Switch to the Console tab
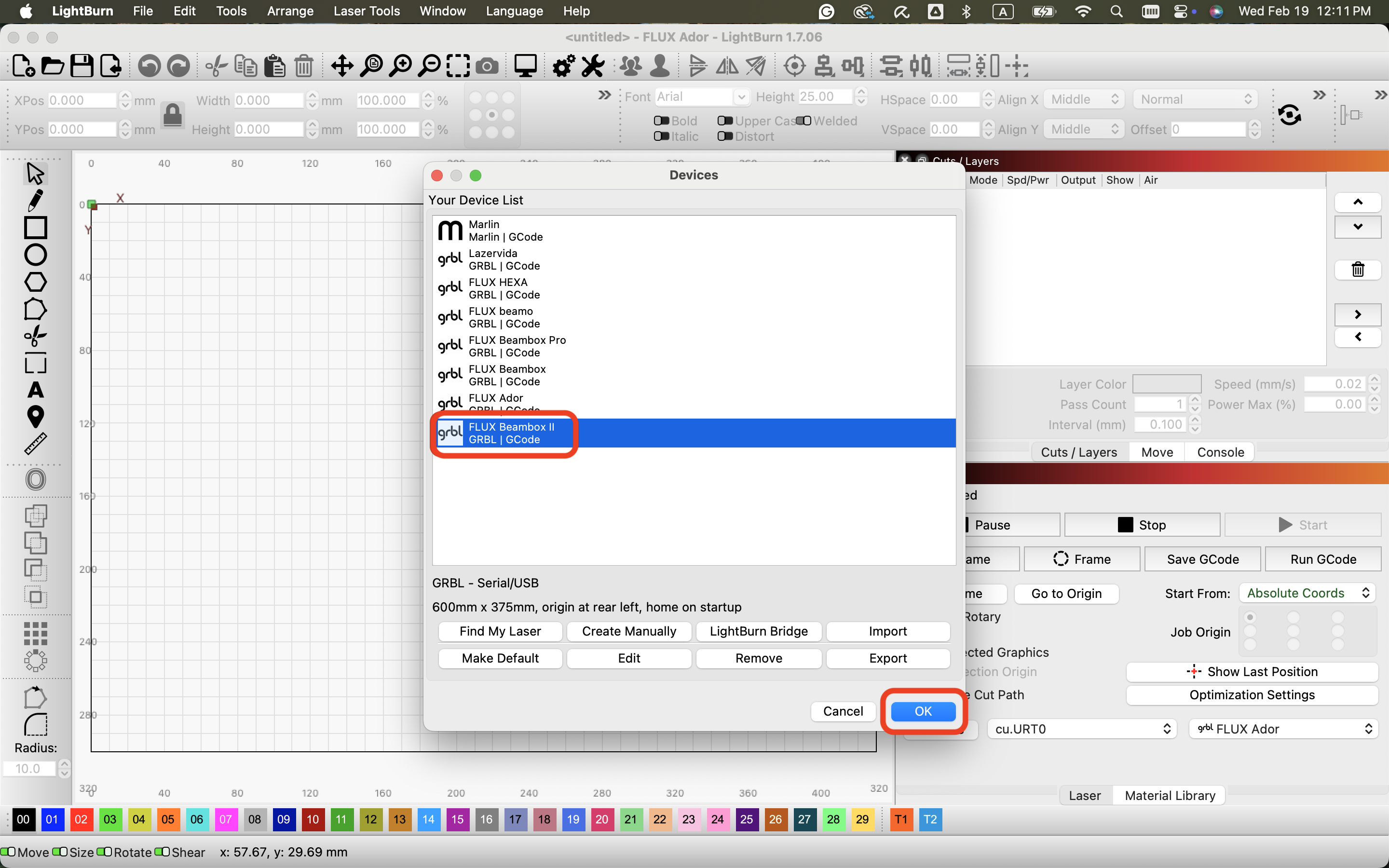The width and height of the screenshot is (1389, 868). pyautogui.click(x=1220, y=452)
